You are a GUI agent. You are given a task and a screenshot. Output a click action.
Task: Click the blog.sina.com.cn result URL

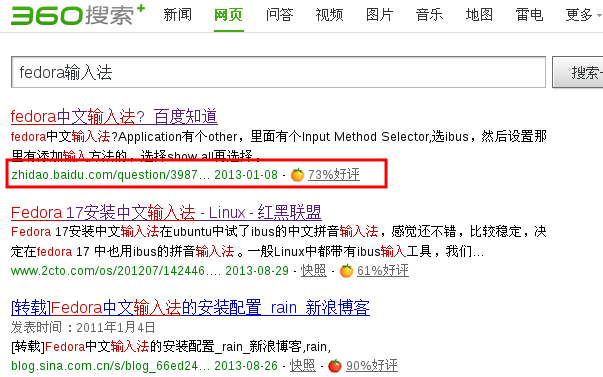[111, 366]
